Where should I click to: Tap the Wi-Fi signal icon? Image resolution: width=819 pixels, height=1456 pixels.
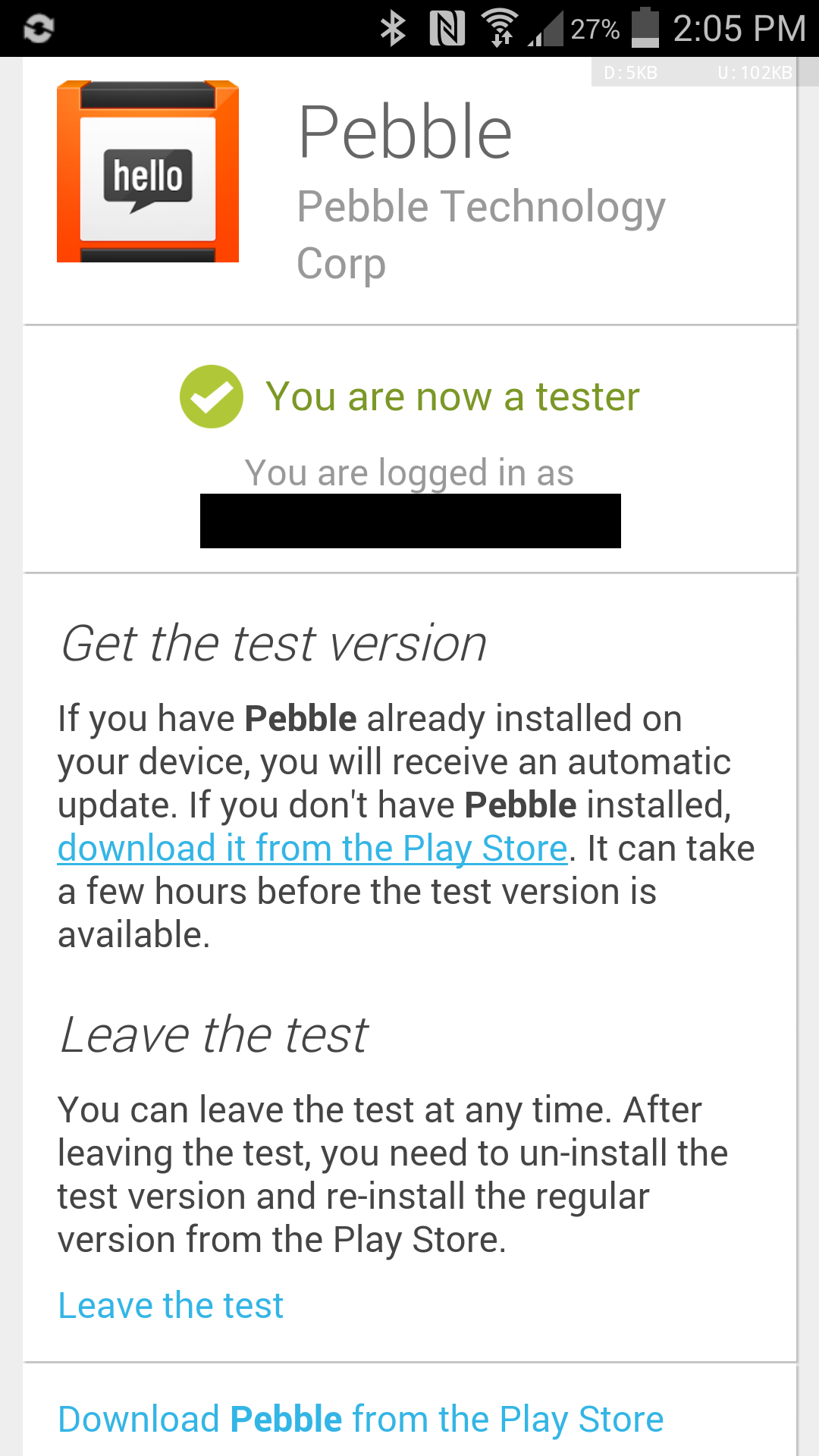pyautogui.click(x=500, y=27)
